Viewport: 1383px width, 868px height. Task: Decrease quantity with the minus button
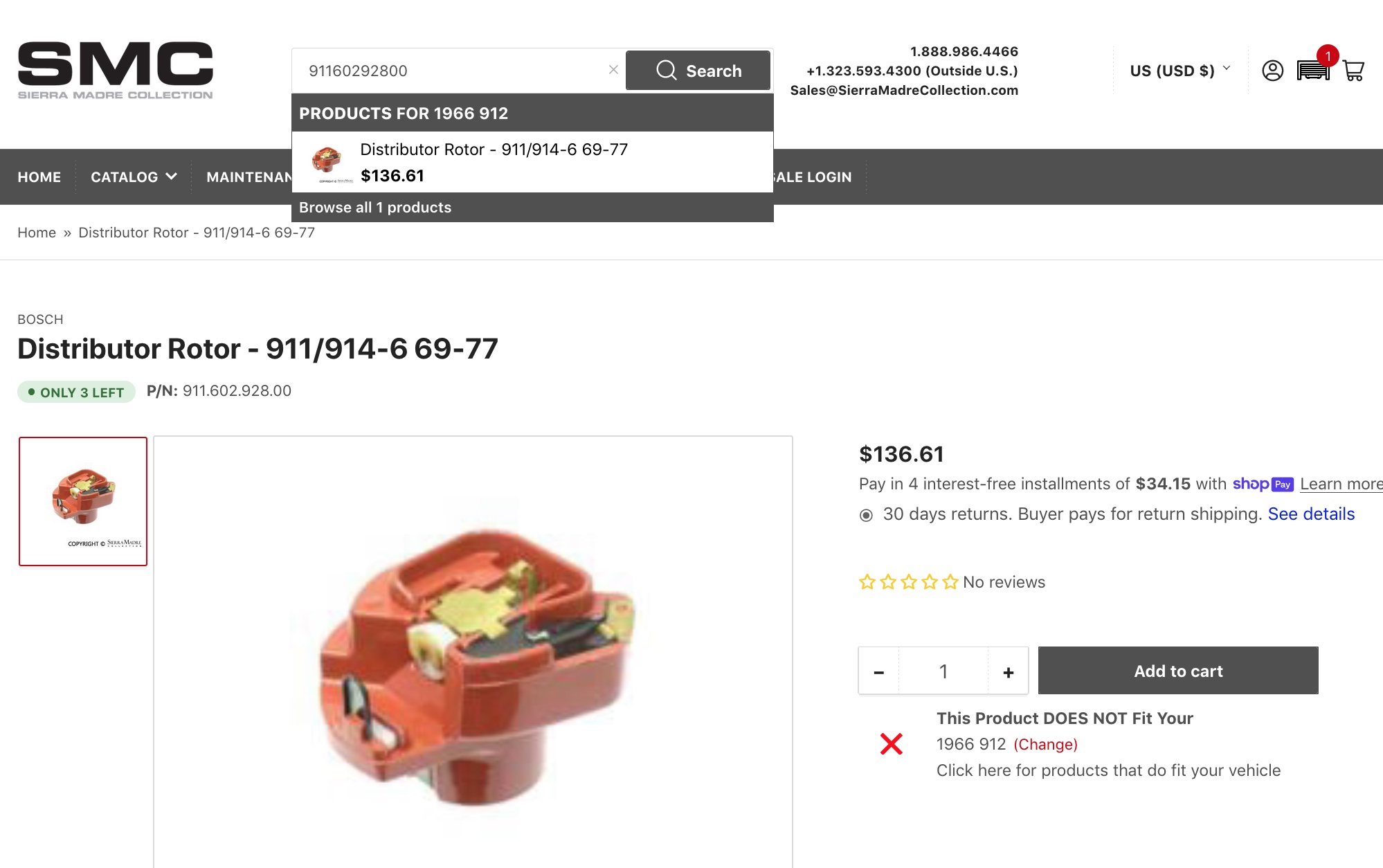tap(878, 671)
